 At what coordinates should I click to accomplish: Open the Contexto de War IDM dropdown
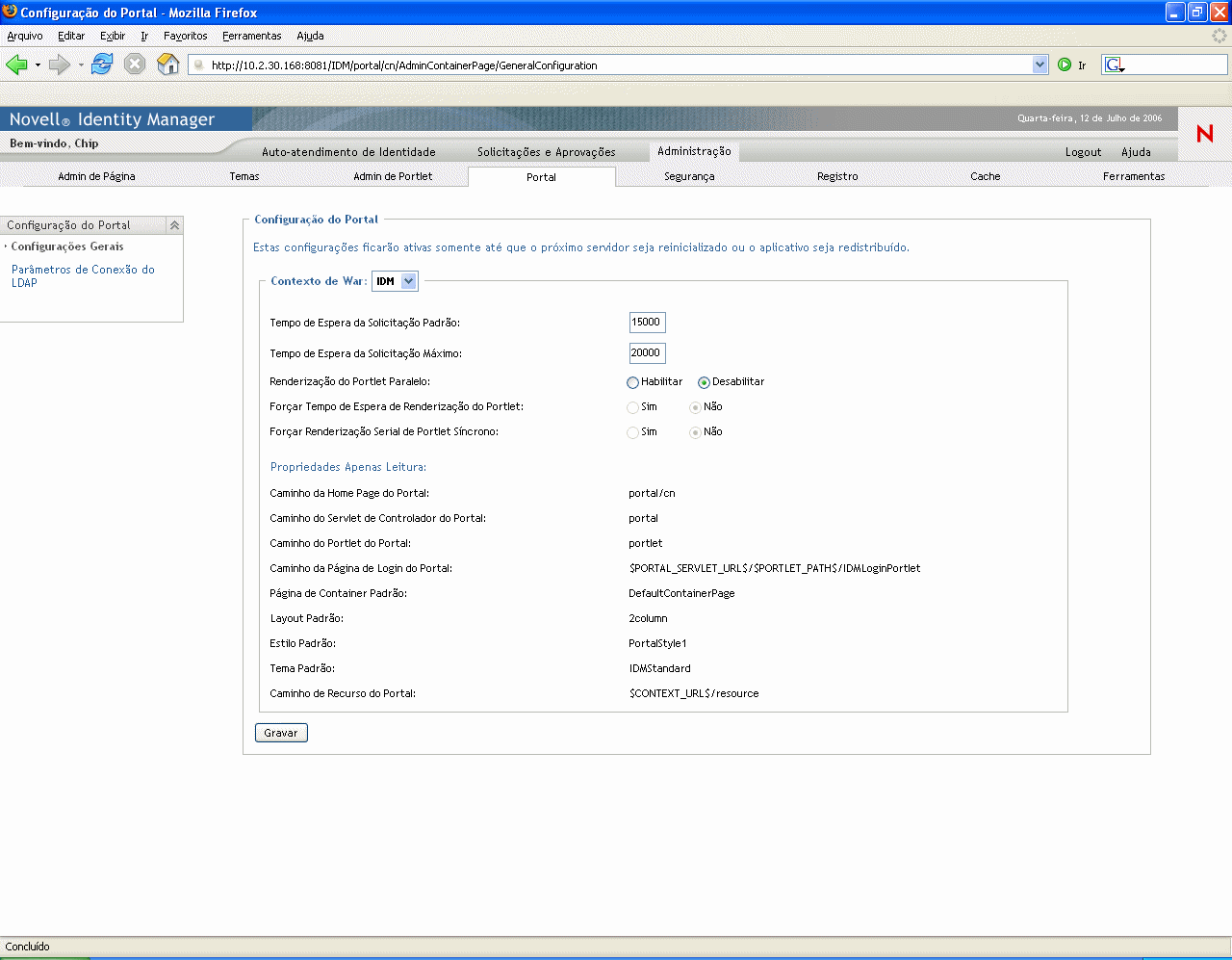pos(395,281)
